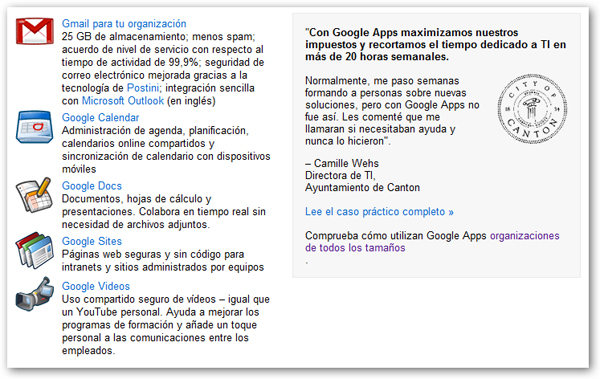600x379 pixels.
Task: Click the Google Videos camcorder icon
Action: point(34,294)
